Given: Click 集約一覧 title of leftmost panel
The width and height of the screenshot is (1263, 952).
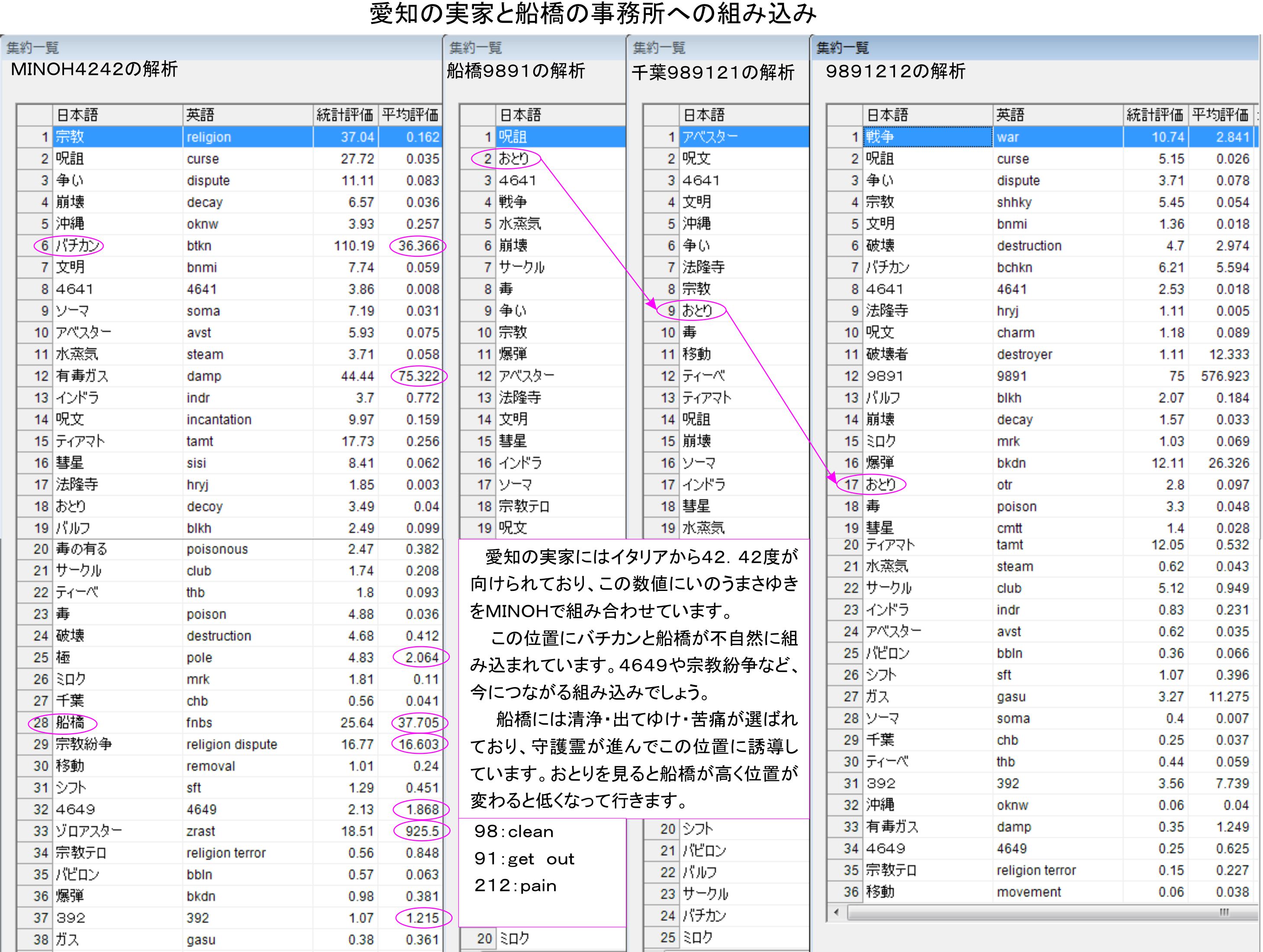Looking at the screenshot, I should tap(32, 47).
